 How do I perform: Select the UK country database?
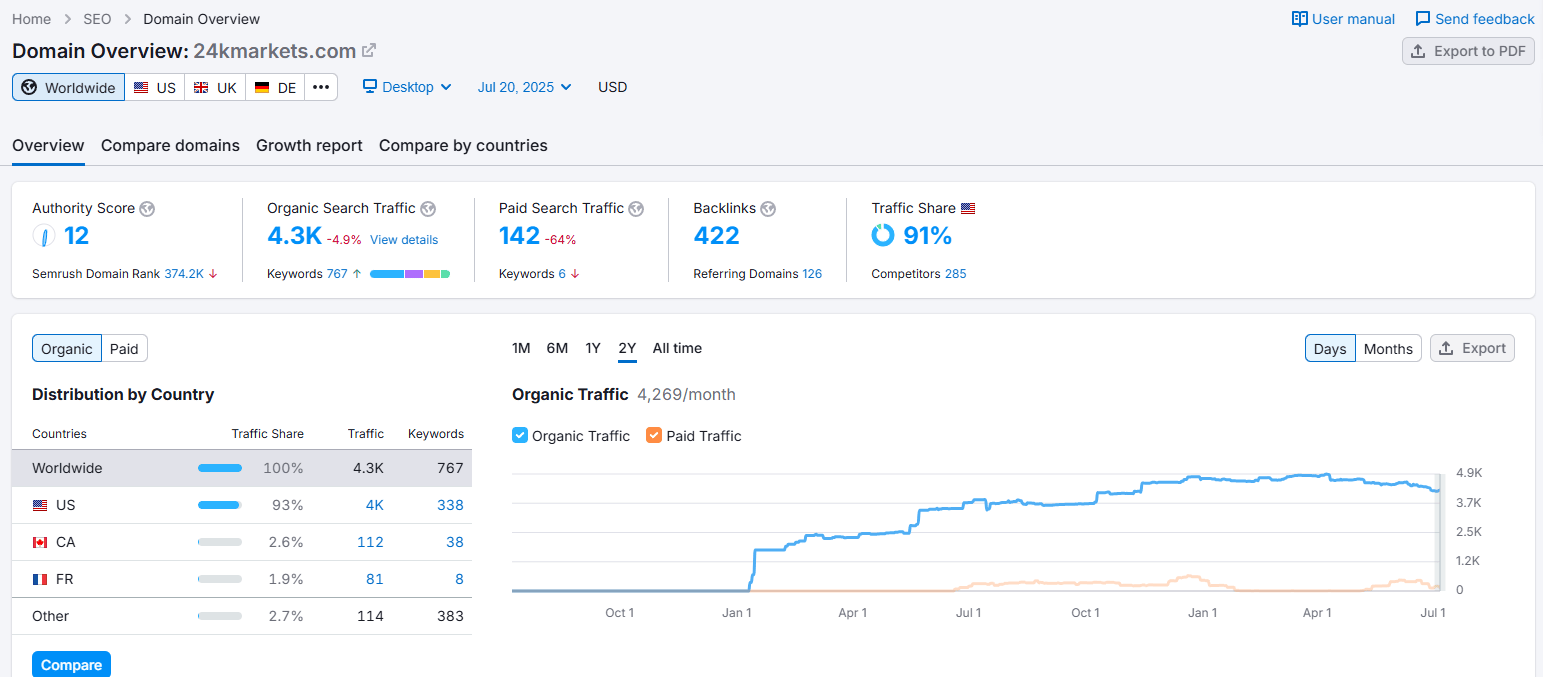pyautogui.click(x=215, y=87)
